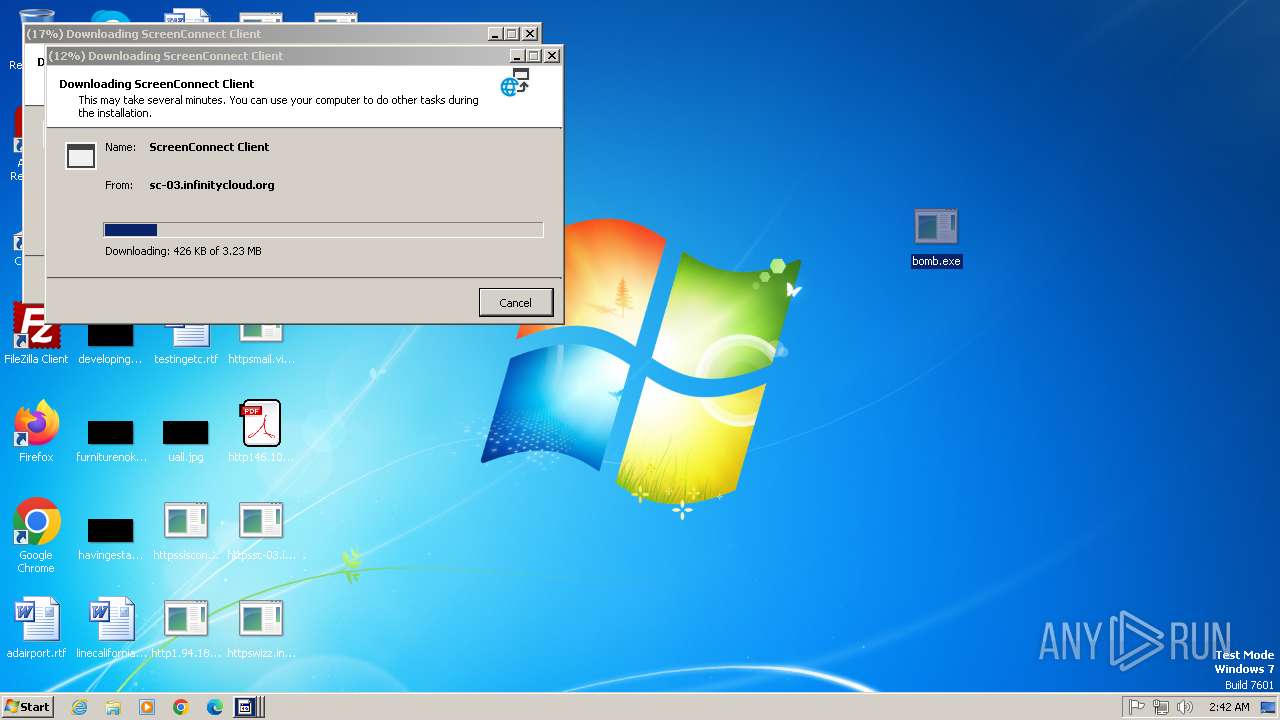The width and height of the screenshot is (1280, 720).
Task: Maximize the (12%) Downloading ScreenConnect Client window
Action: tap(534, 56)
